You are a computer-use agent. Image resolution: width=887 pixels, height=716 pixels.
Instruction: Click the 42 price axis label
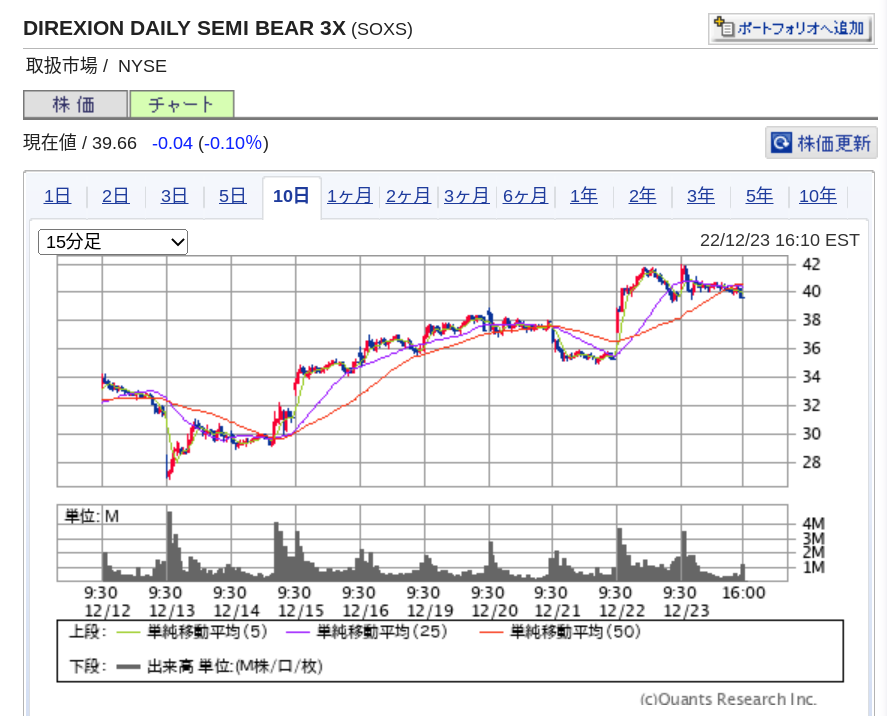pos(812,264)
